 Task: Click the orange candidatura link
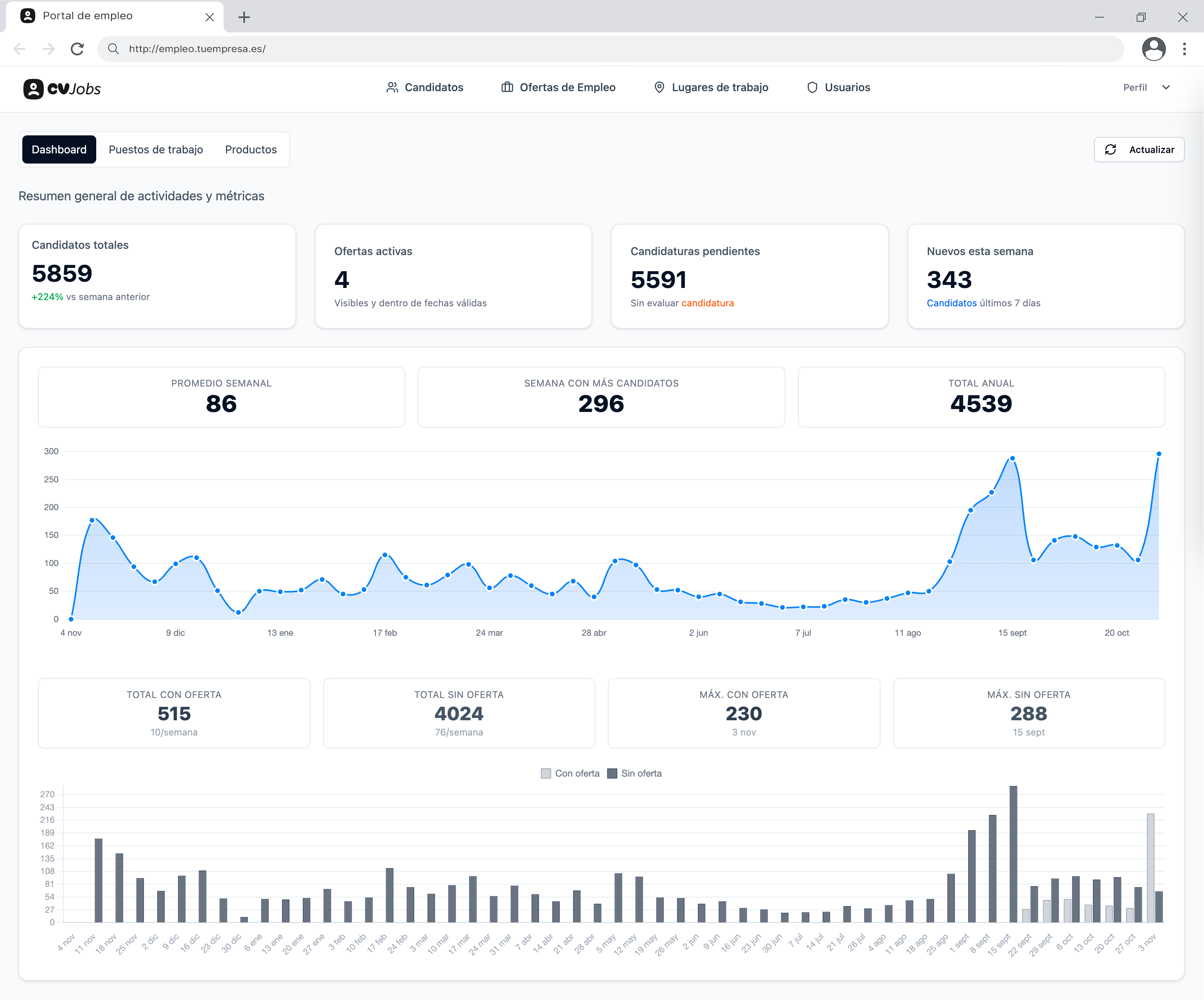[x=708, y=303]
